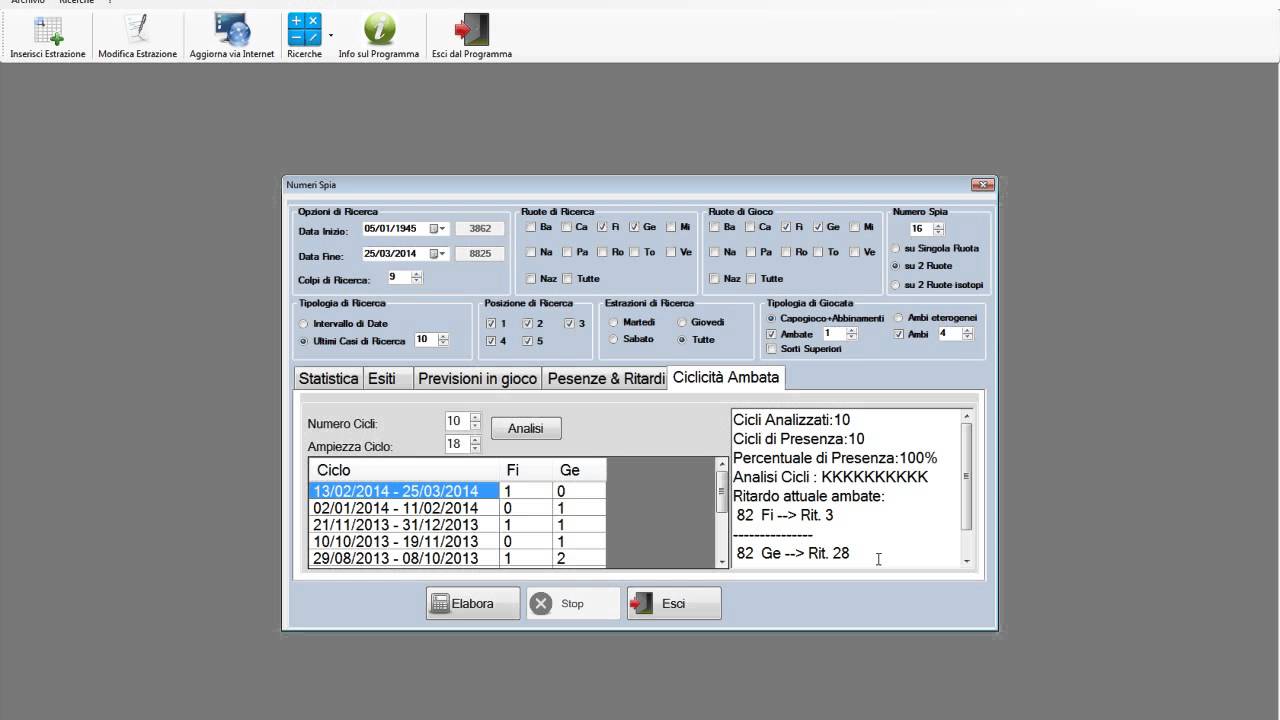This screenshot has height=720, width=1280.
Task: Select Ultimi Casi di Ricerca option
Action: pos(304,341)
